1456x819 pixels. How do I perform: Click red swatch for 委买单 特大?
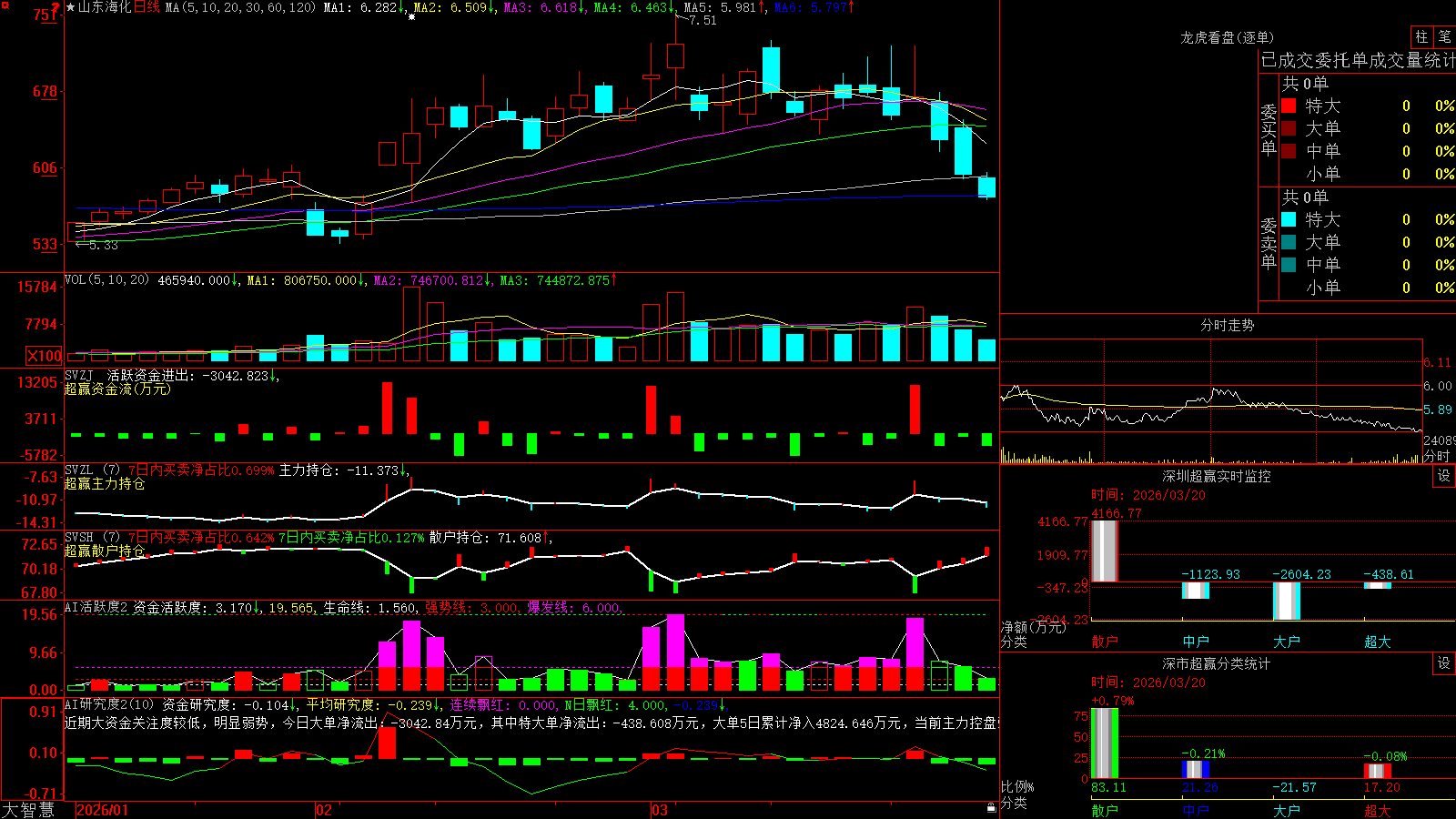(1289, 106)
